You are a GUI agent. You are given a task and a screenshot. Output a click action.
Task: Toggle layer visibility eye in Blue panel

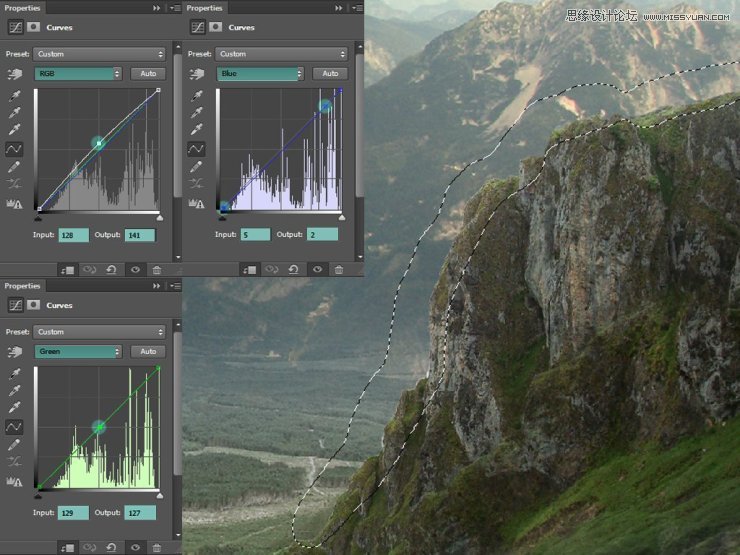pos(318,270)
